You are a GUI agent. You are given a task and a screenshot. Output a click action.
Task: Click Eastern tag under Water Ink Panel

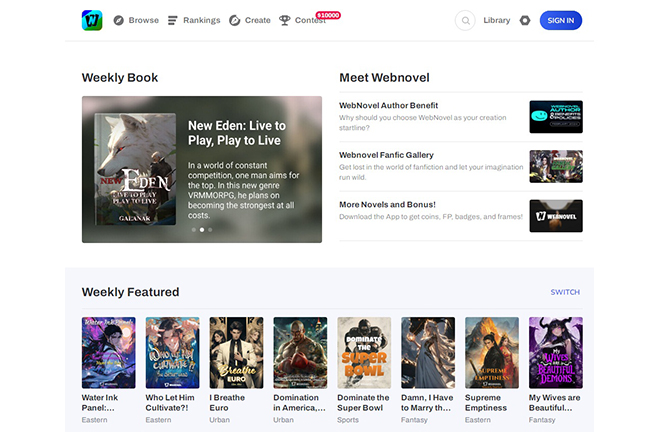95,420
